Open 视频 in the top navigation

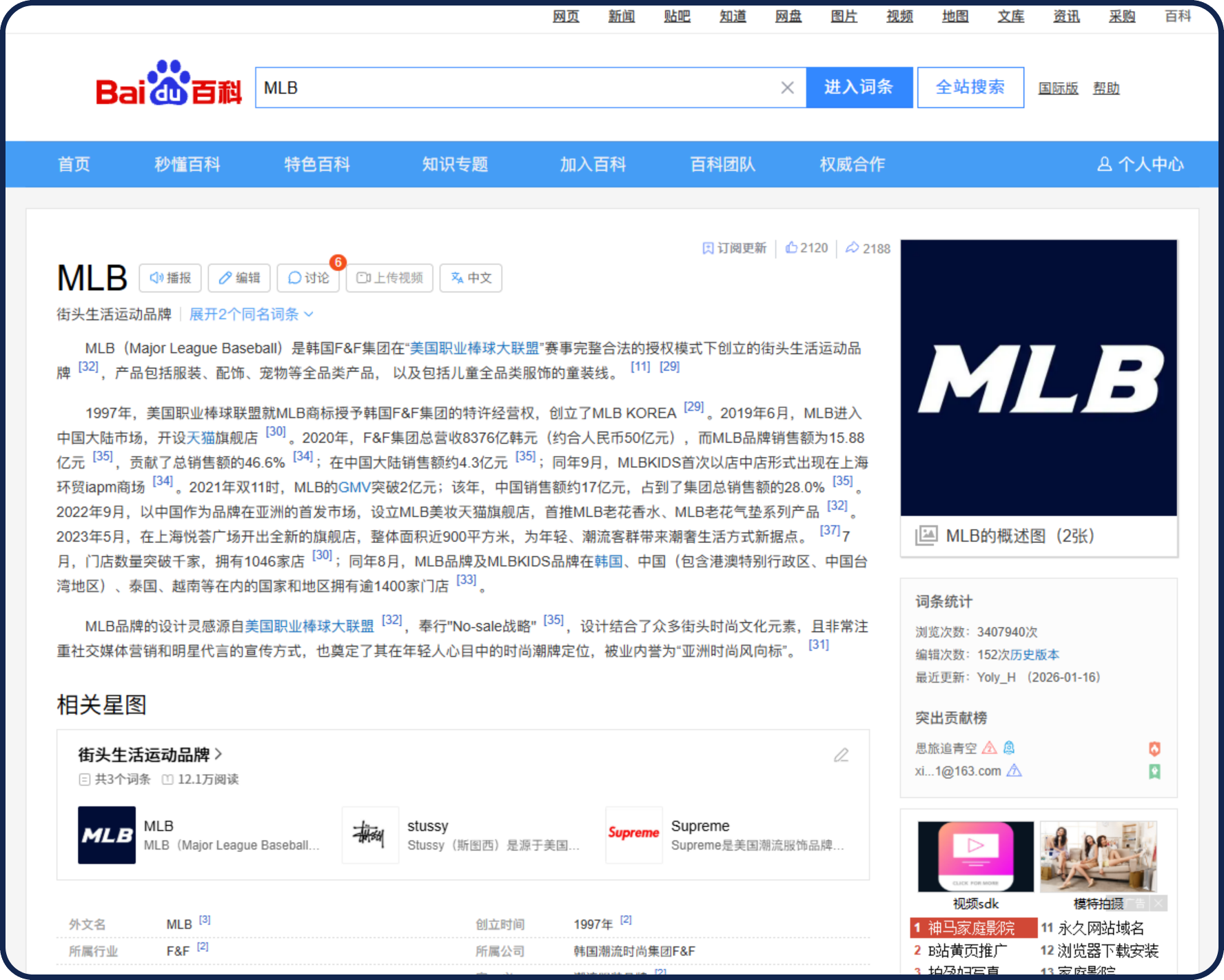click(899, 16)
